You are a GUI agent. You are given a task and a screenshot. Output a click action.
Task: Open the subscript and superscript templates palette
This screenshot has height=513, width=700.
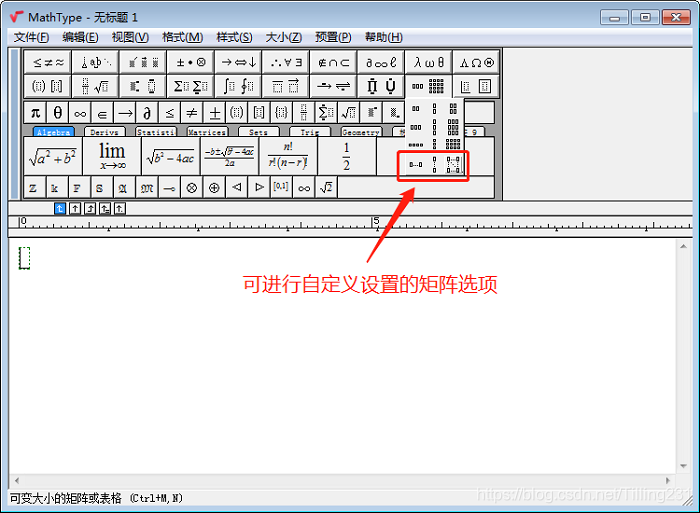click(x=143, y=86)
